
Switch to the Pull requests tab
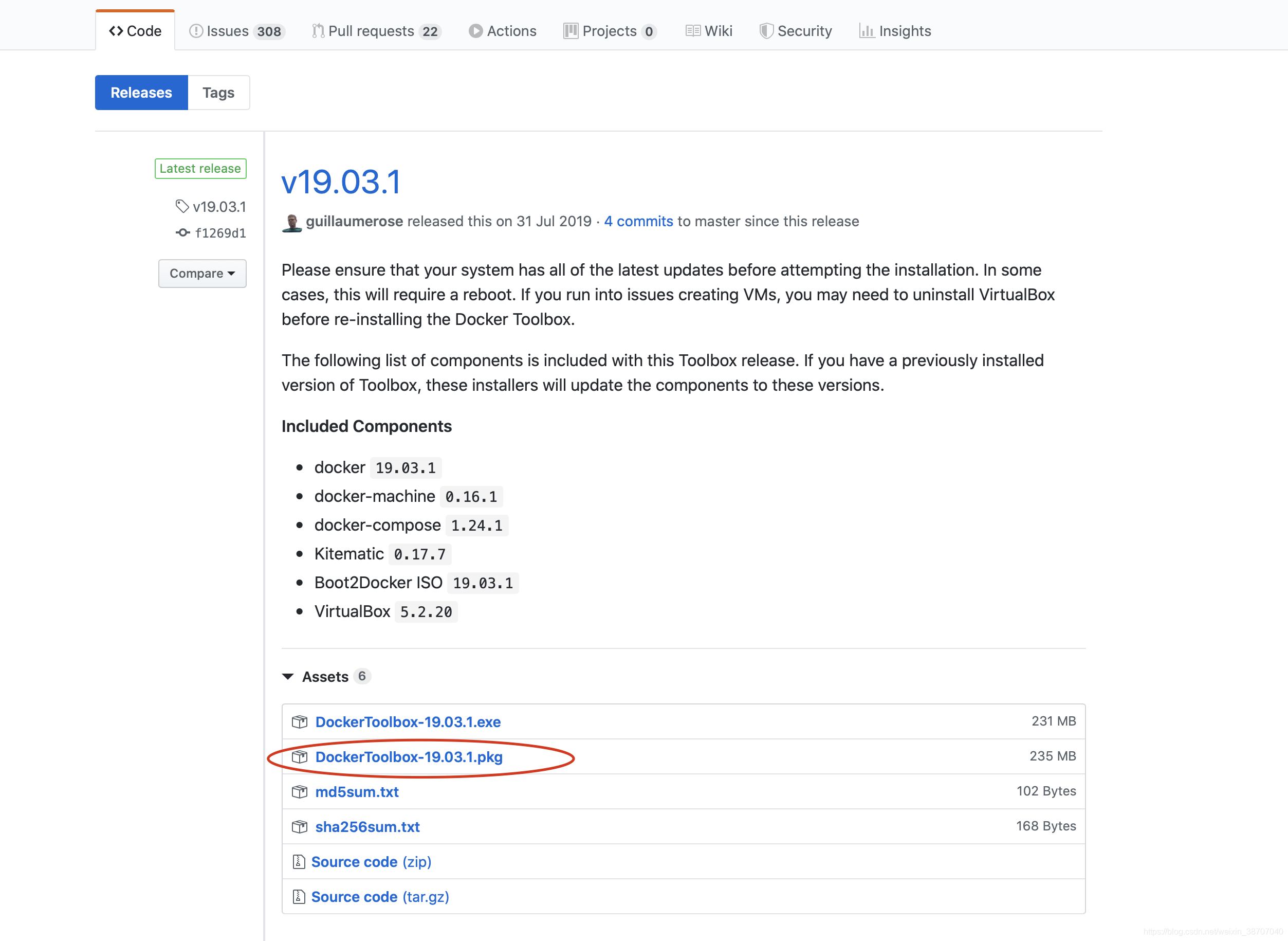pos(376,31)
